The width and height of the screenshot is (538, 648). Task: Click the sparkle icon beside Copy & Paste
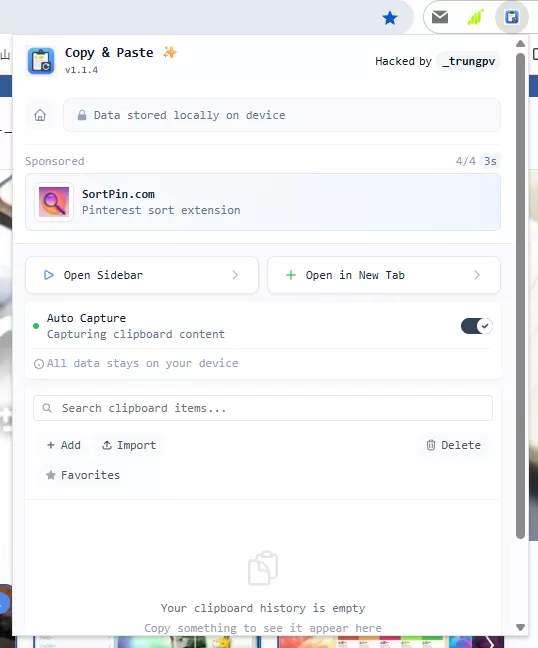point(169,52)
